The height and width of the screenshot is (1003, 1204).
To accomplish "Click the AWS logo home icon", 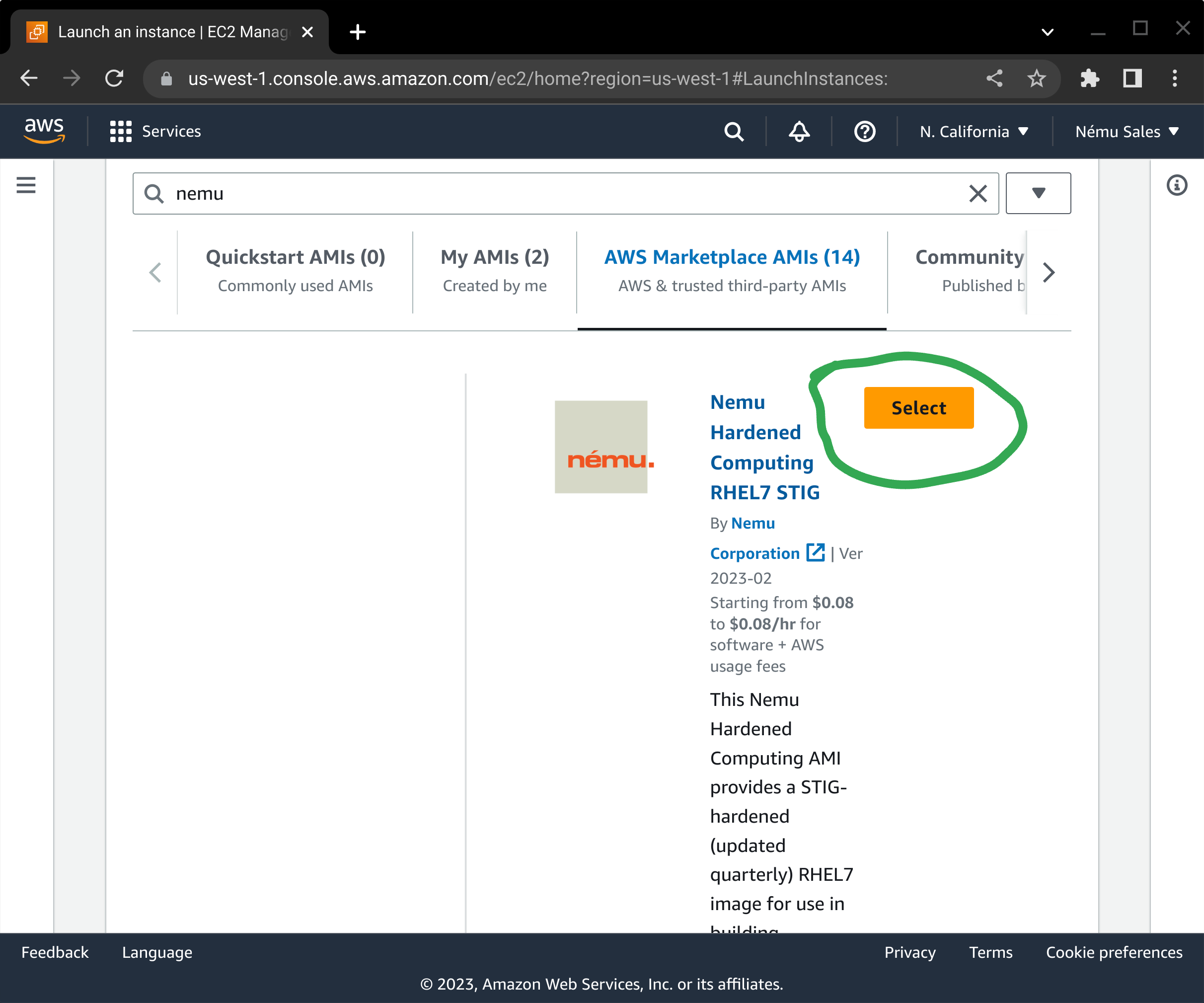I will coord(44,131).
